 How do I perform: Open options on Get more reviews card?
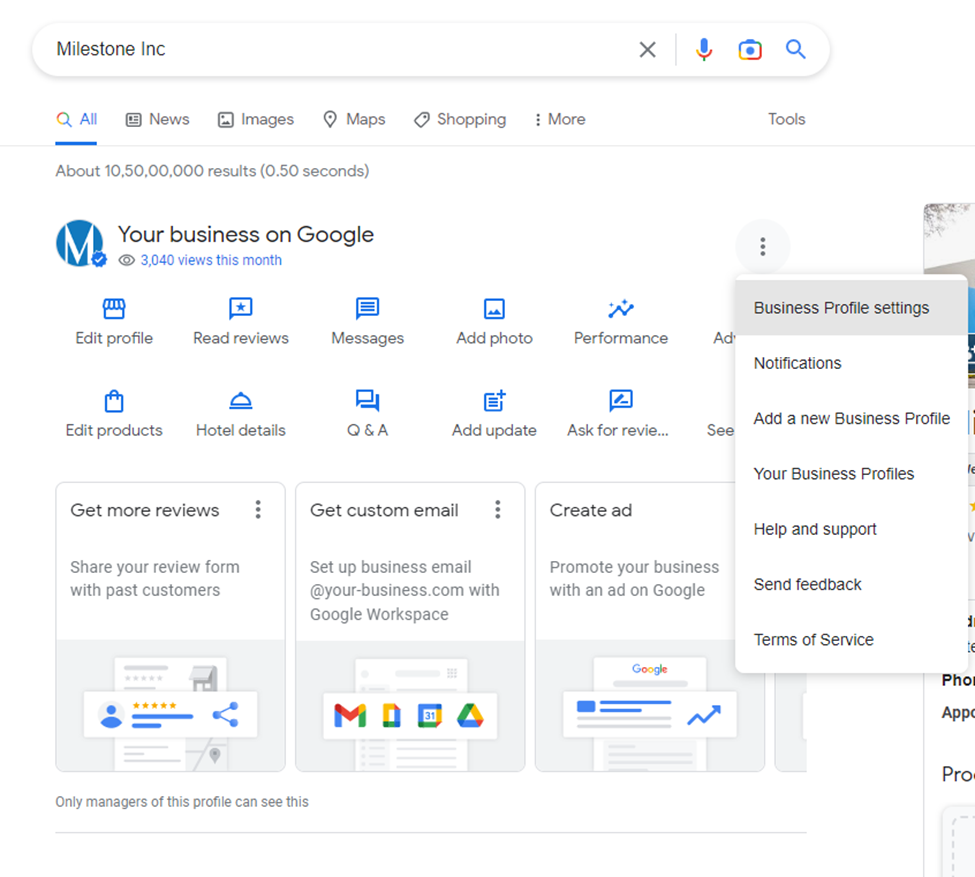(258, 510)
